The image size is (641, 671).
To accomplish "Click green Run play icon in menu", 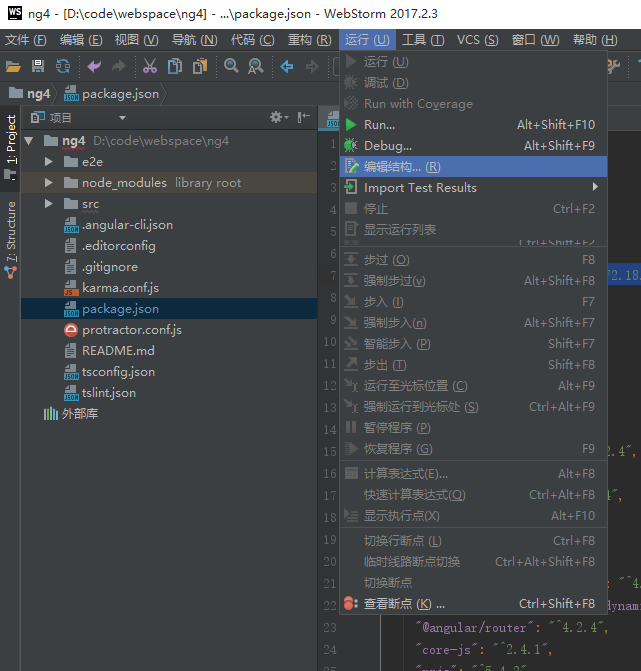I will [x=351, y=125].
